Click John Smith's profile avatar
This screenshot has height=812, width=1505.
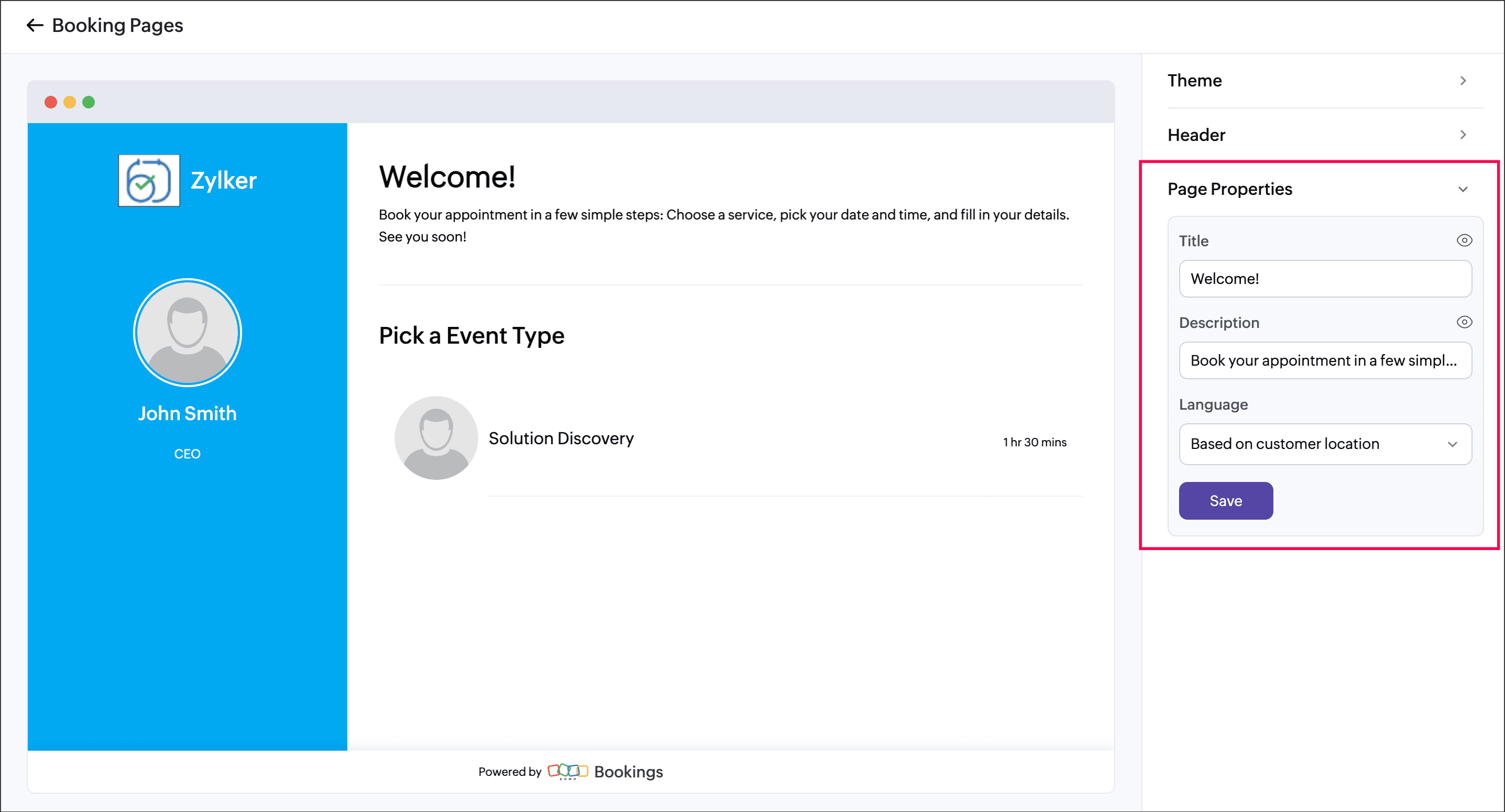point(187,332)
